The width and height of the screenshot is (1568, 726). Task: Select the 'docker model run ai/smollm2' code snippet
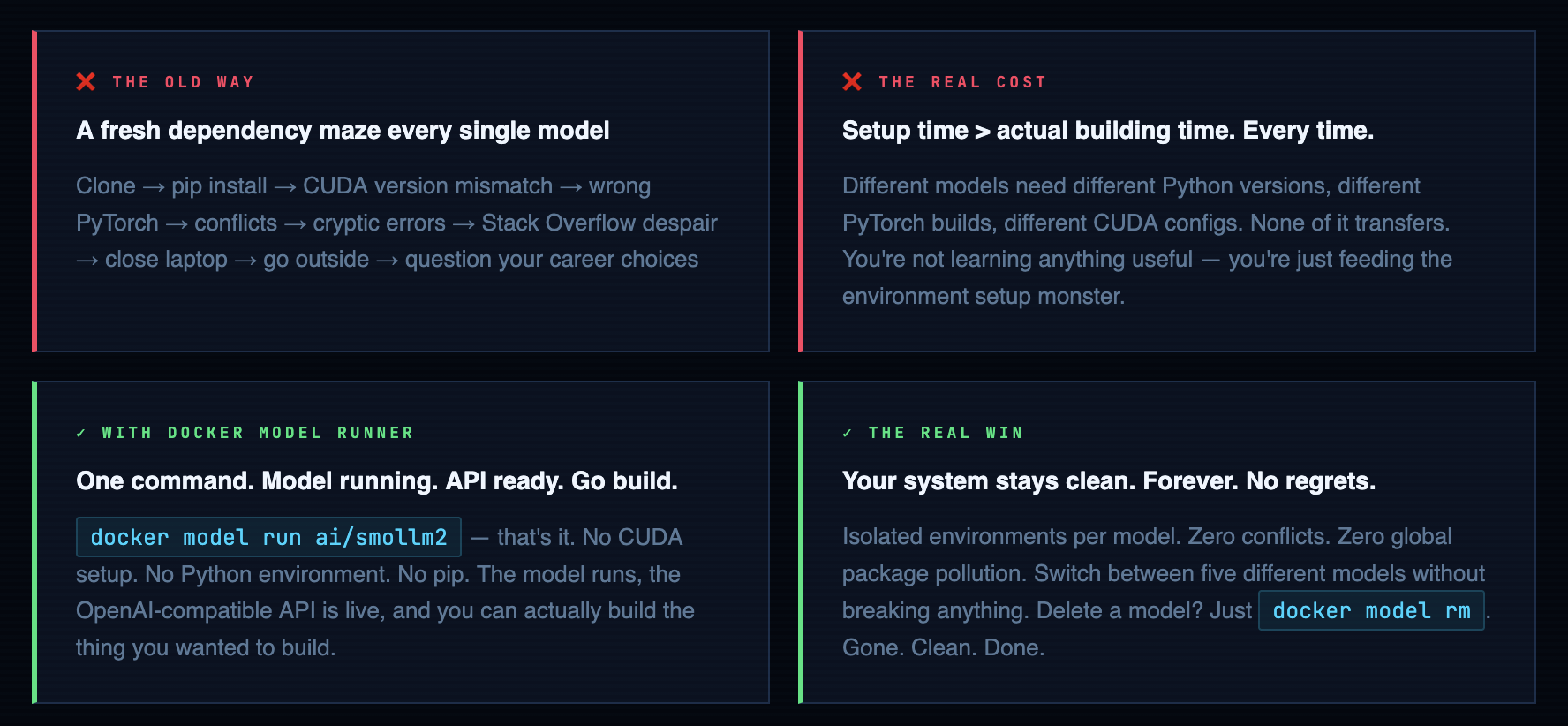click(268, 537)
